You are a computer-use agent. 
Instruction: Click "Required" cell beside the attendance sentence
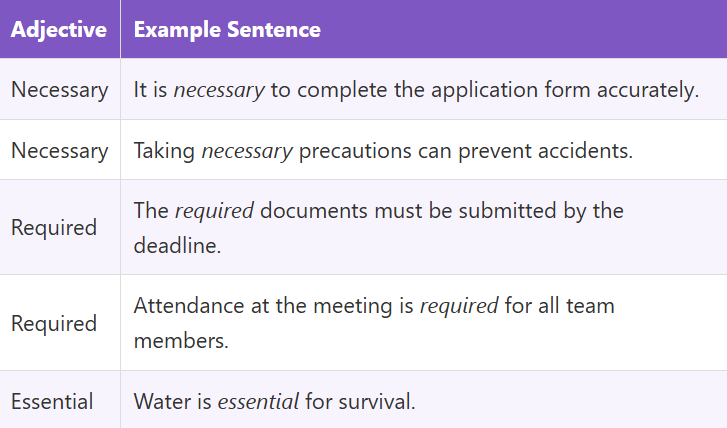54,323
